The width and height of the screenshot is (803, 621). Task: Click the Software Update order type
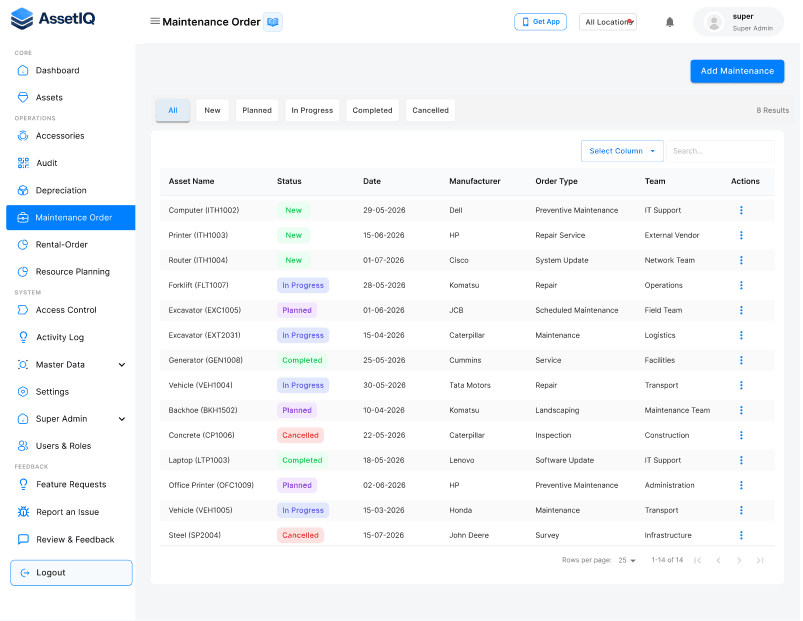click(564, 460)
